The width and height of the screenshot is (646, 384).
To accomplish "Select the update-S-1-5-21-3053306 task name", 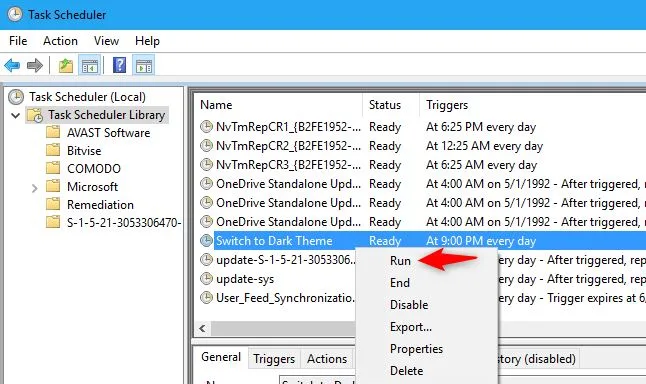I will click(286, 260).
